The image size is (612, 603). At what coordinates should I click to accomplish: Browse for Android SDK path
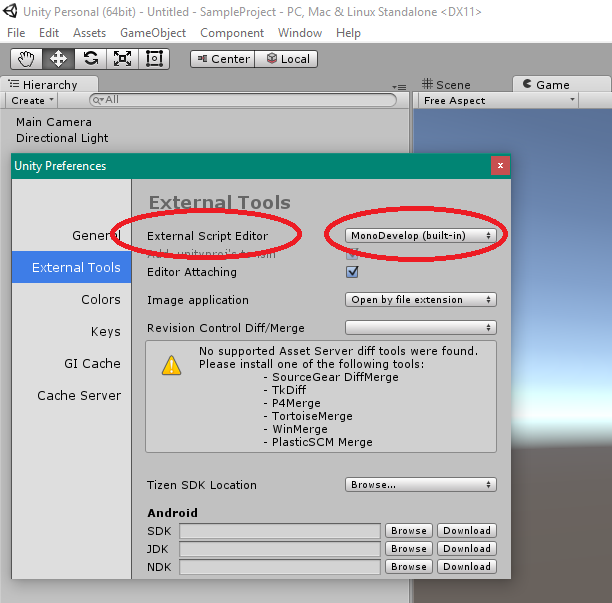(x=409, y=531)
